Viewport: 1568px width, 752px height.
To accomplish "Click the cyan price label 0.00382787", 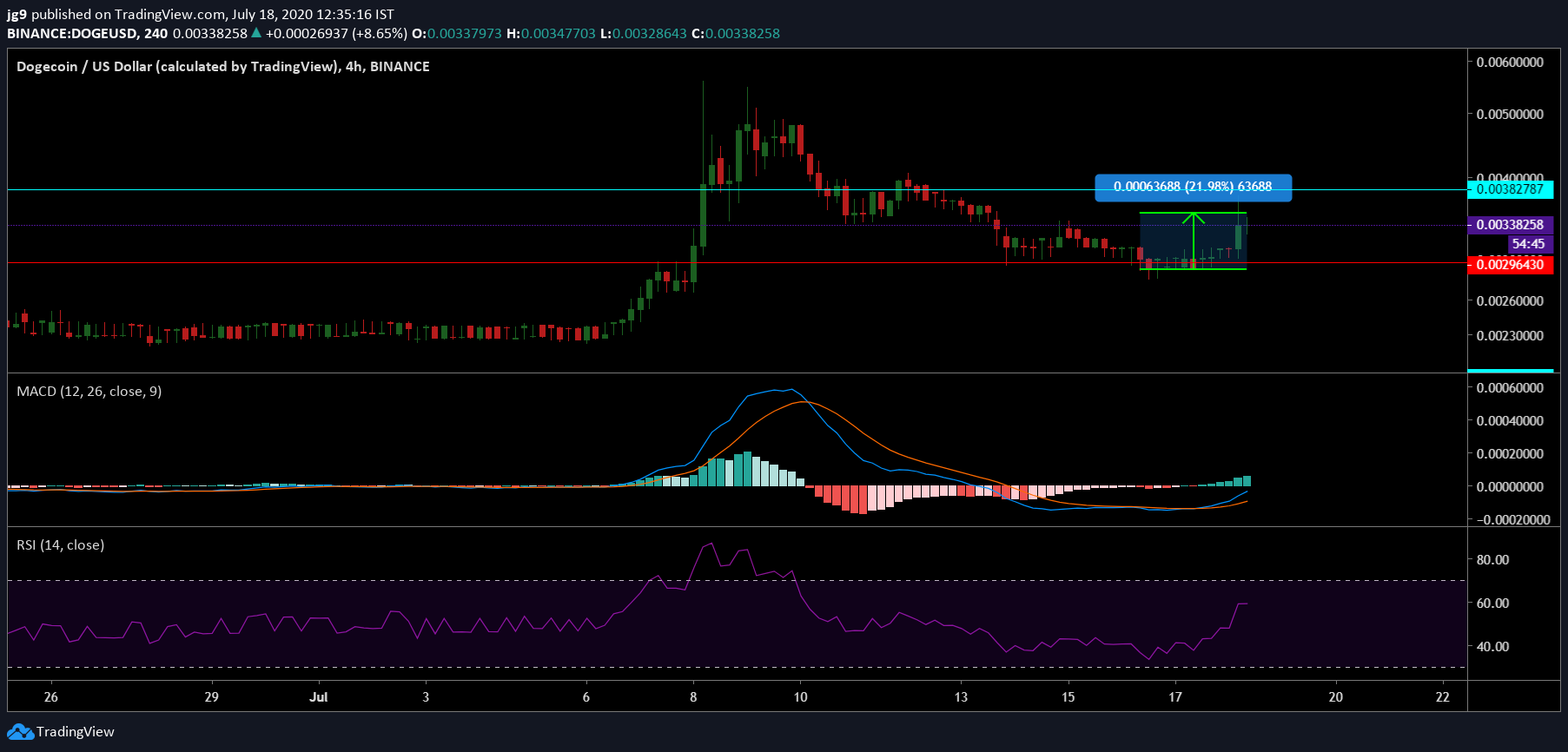I will pos(1510,189).
